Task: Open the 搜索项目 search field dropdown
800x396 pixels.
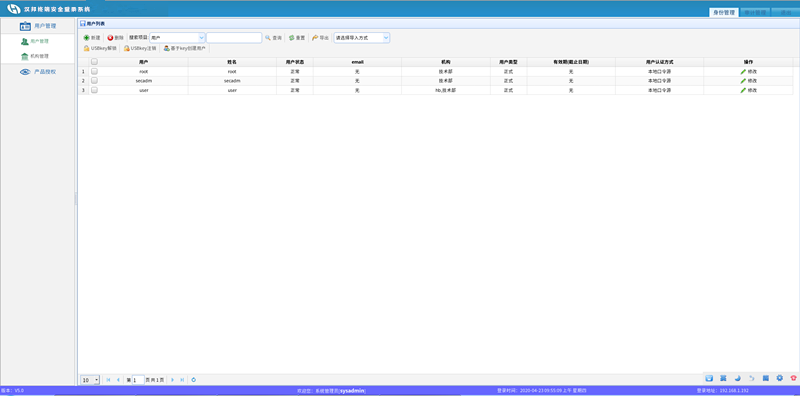Action: [x=177, y=38]
